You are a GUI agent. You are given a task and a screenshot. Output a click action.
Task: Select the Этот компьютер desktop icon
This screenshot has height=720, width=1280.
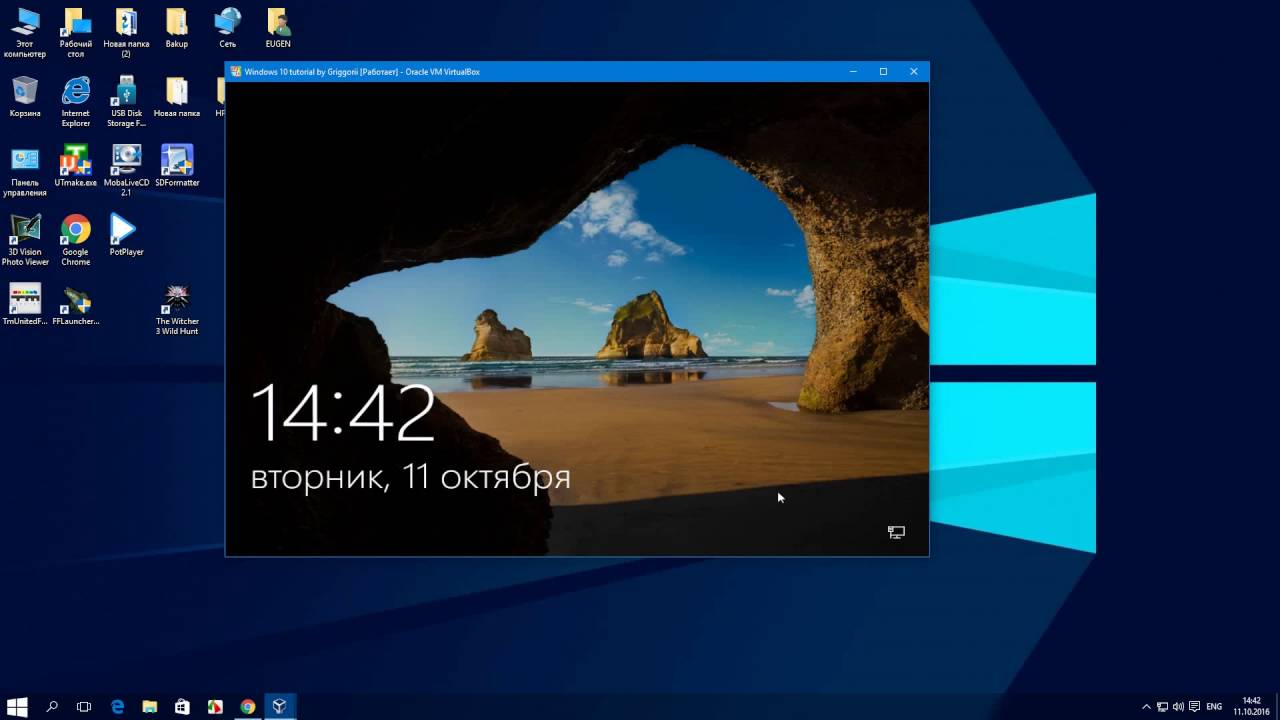click(x=25, y=32)
